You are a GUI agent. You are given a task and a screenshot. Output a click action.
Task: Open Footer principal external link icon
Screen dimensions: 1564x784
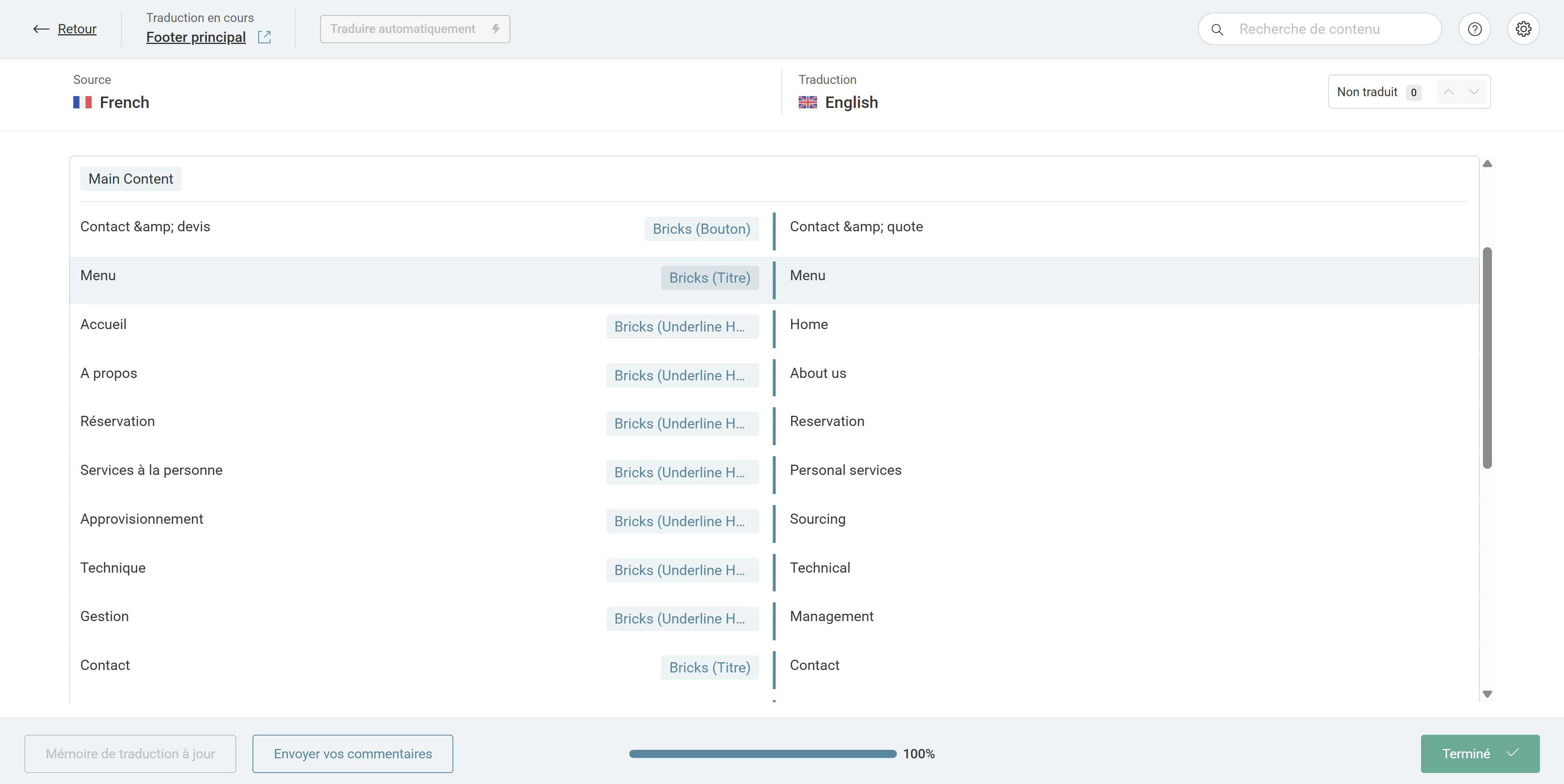[x=264, y=37]
